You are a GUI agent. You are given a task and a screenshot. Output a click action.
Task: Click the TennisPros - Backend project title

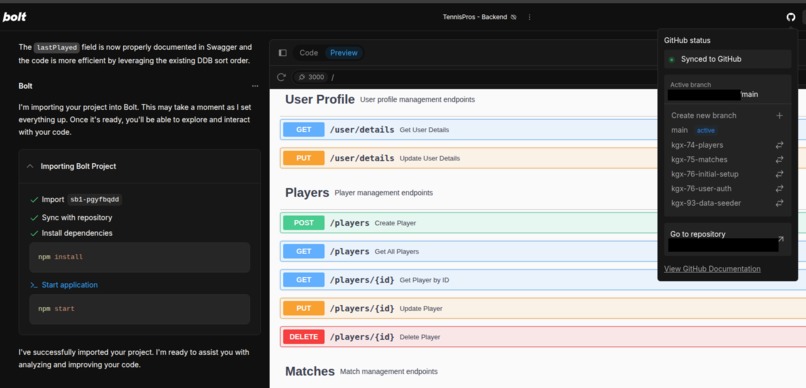click(x=475, y=17)
